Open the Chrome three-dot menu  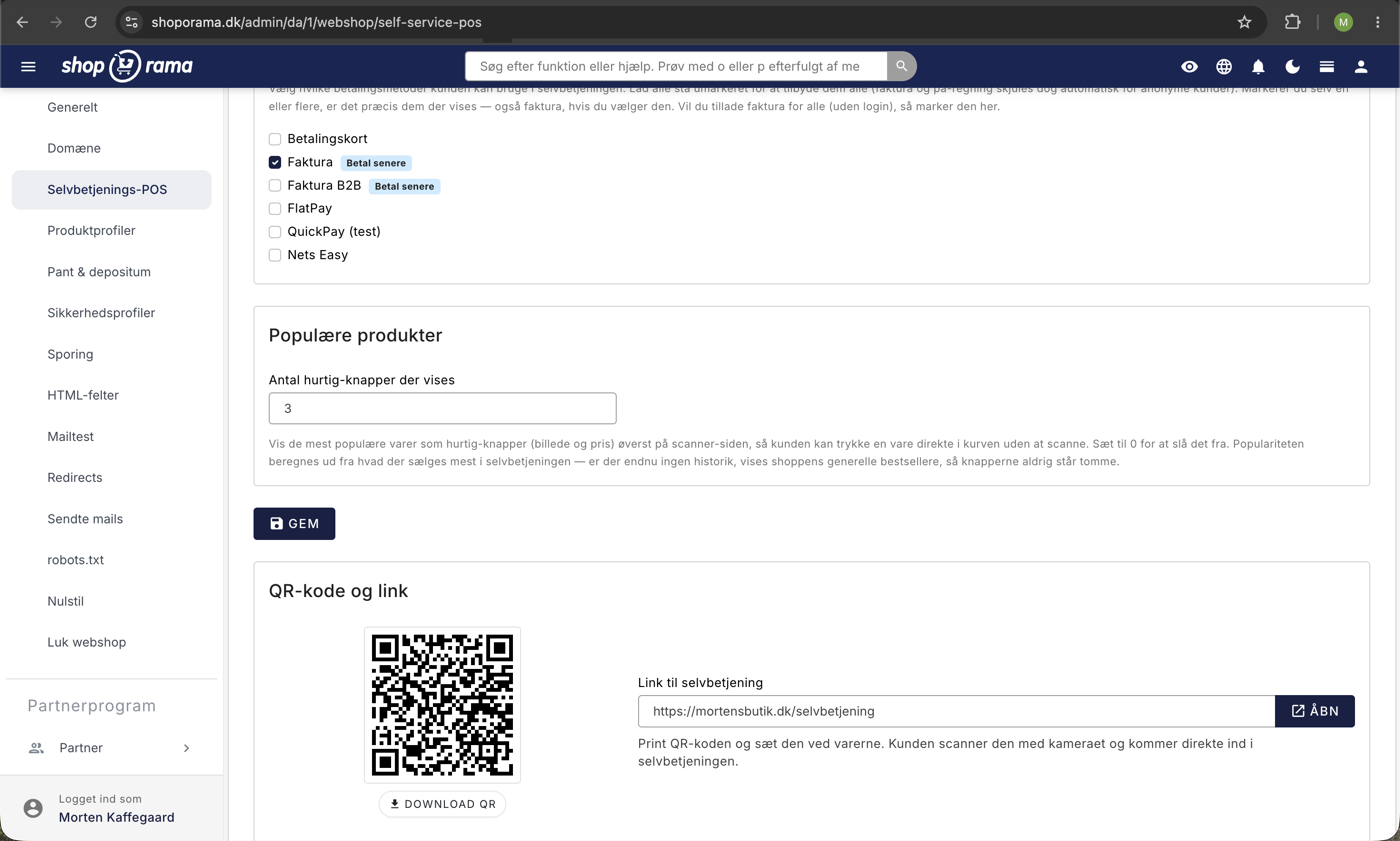(1378, 22)
